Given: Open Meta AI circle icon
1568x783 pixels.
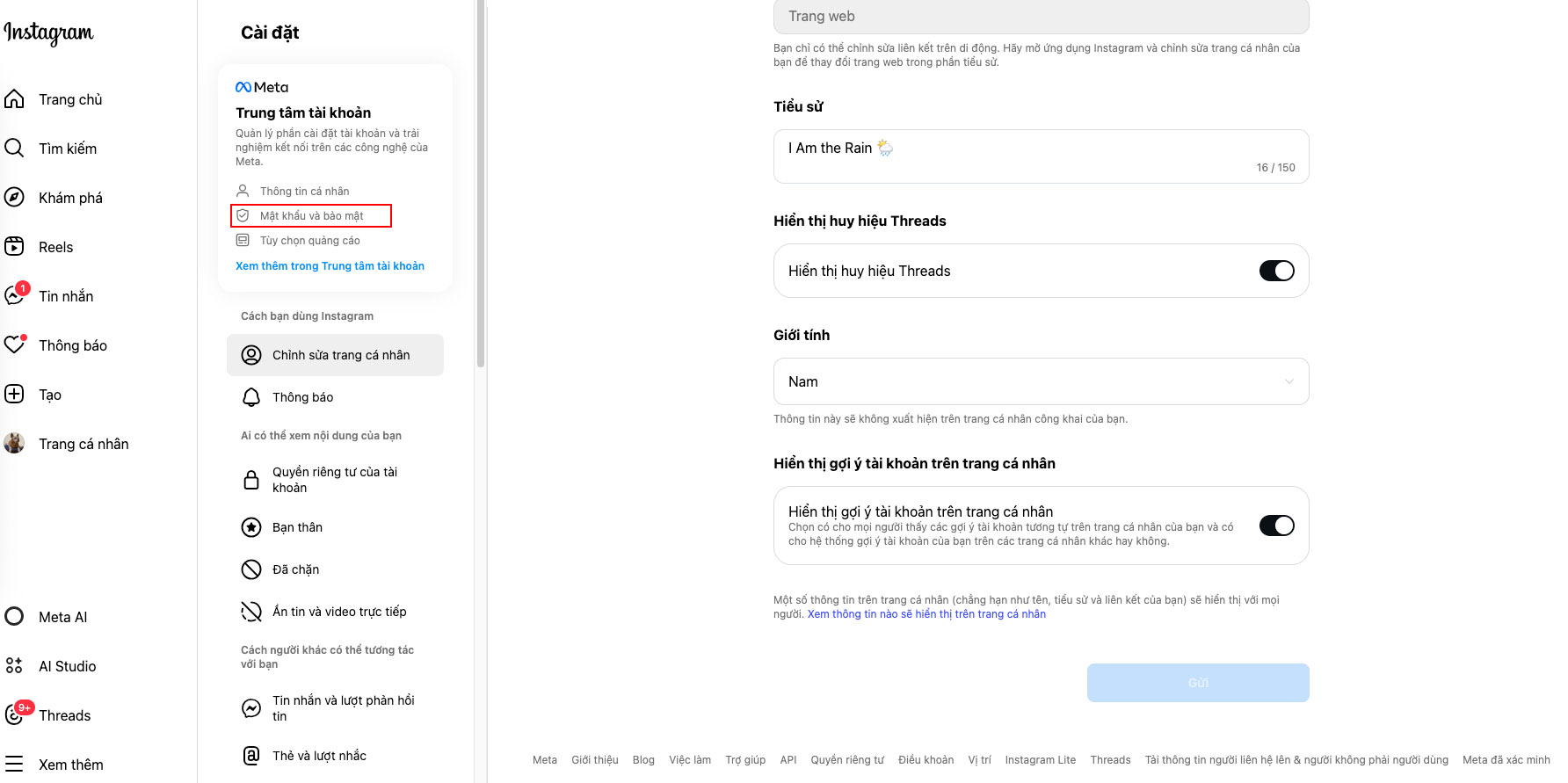Looking at the screenshot, I should click(x=14, y=617).
